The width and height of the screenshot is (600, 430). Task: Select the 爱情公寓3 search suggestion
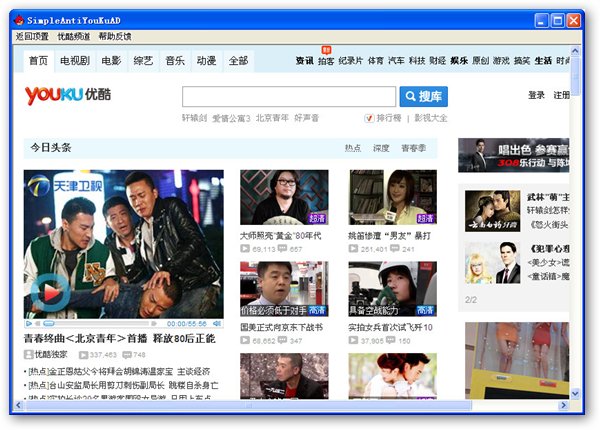[x=231, y=118]
